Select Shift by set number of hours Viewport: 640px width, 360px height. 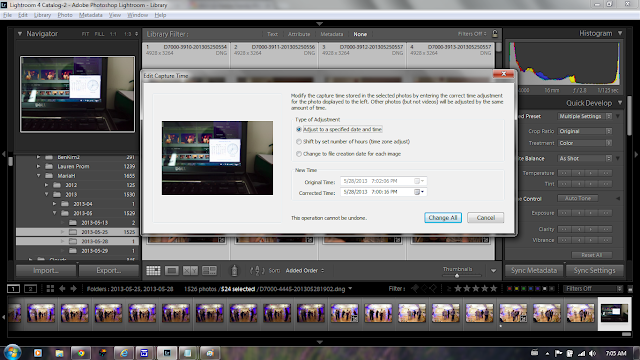(x=353, y=142)
